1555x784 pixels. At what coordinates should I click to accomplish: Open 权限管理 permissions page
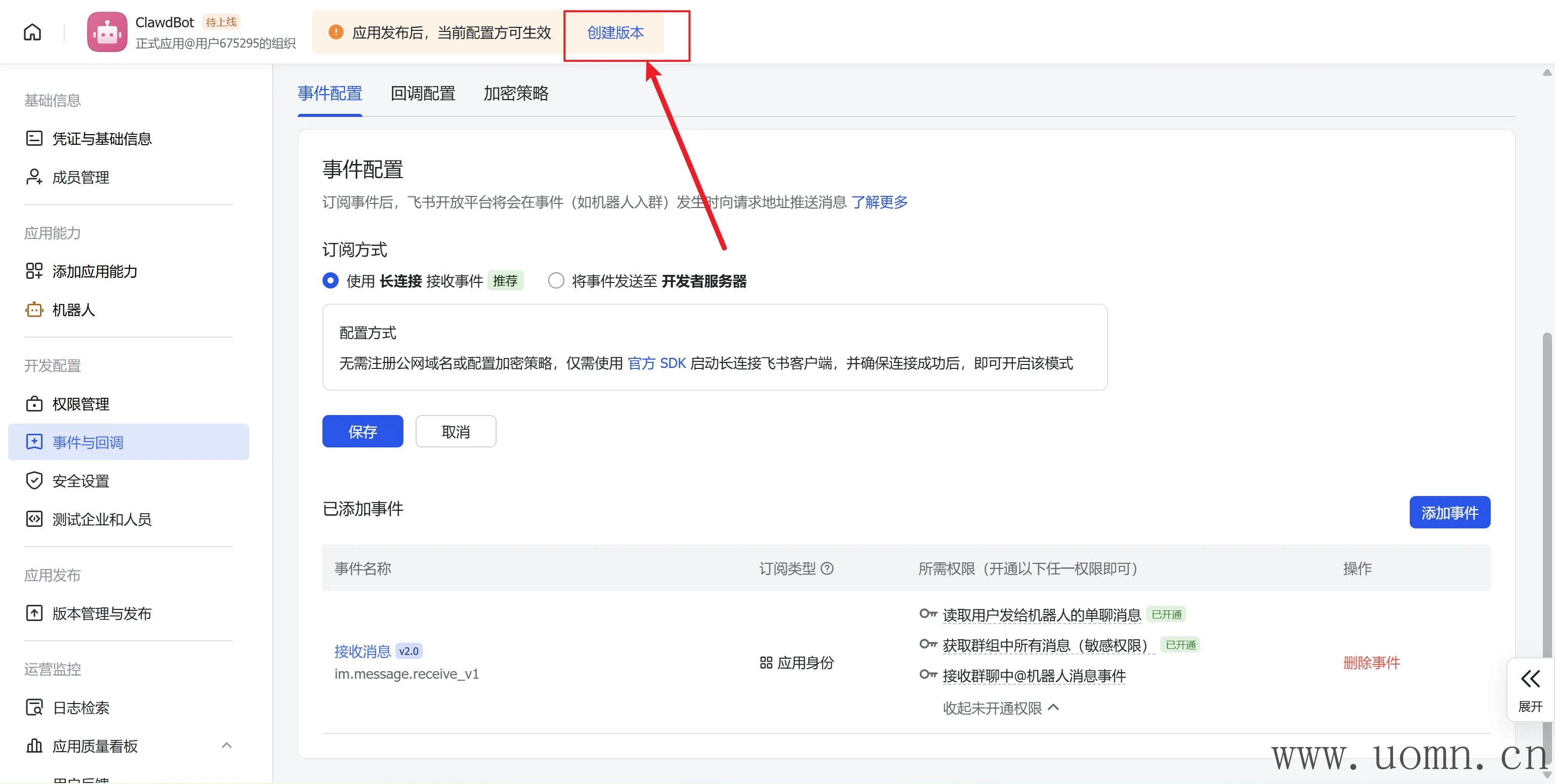point(80,404)
